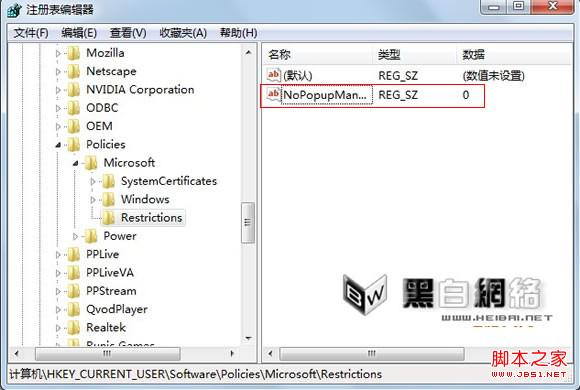Expand the SystemCertificates tree node
This screenshot has height=390, width=580.
click(93, 181)
